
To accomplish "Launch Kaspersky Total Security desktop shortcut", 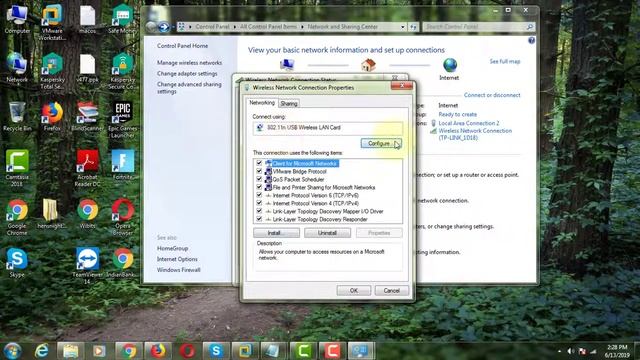I will coord(52,71).
